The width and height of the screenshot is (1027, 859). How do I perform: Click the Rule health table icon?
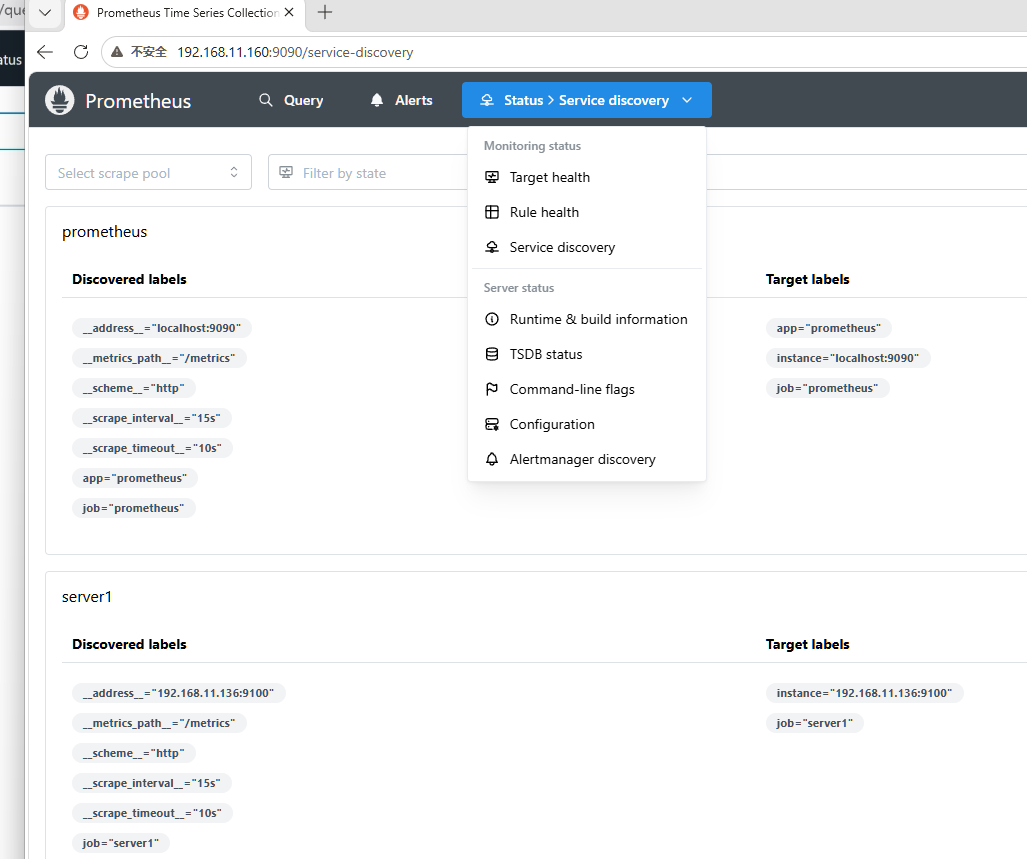(x=492, y=212)
